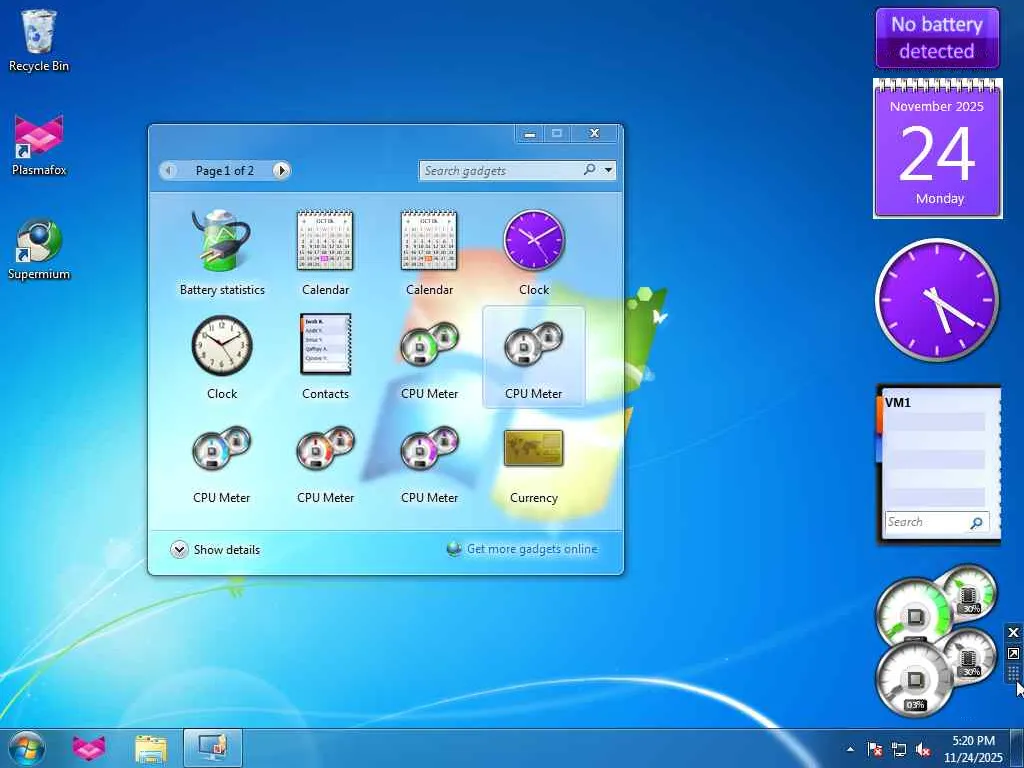Click the No battery detected desktop gadget
The height and width of the screenshot is (768, 1024).
(937, 38)
